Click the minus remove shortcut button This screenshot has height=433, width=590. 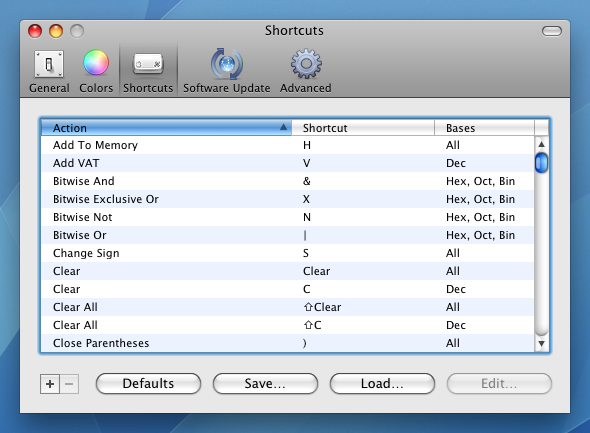click(69, 384)
